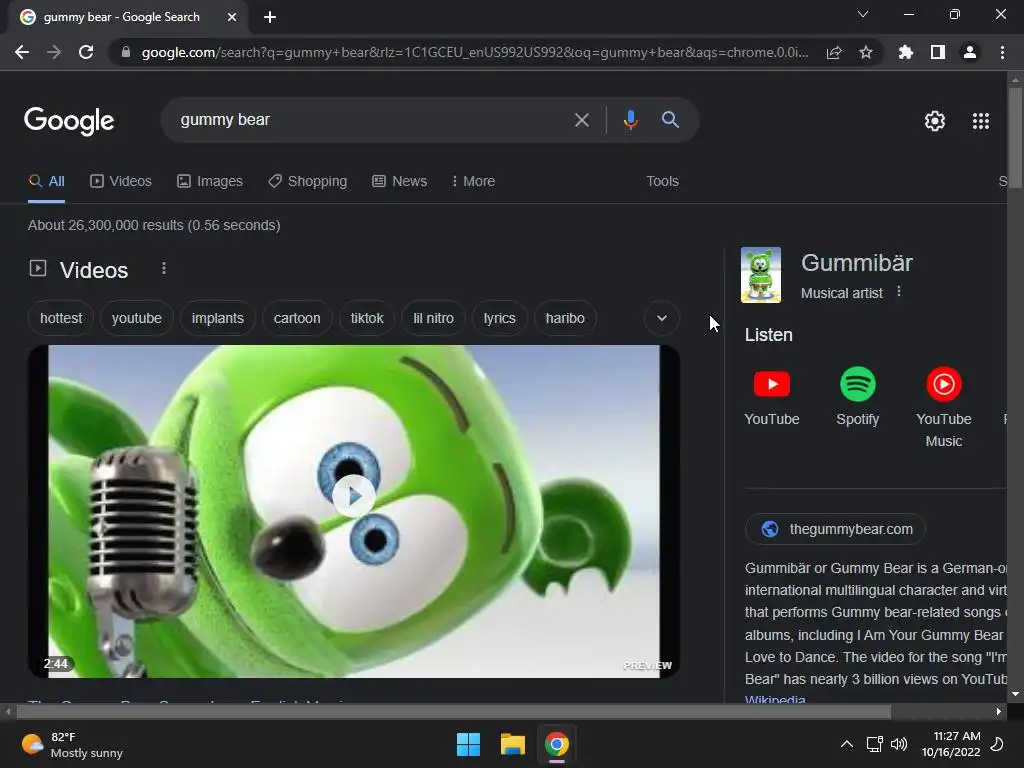The width and height of the screenshot is (1024, 768).
Task: Show hidden system tray icons
Action: point(846,744)
